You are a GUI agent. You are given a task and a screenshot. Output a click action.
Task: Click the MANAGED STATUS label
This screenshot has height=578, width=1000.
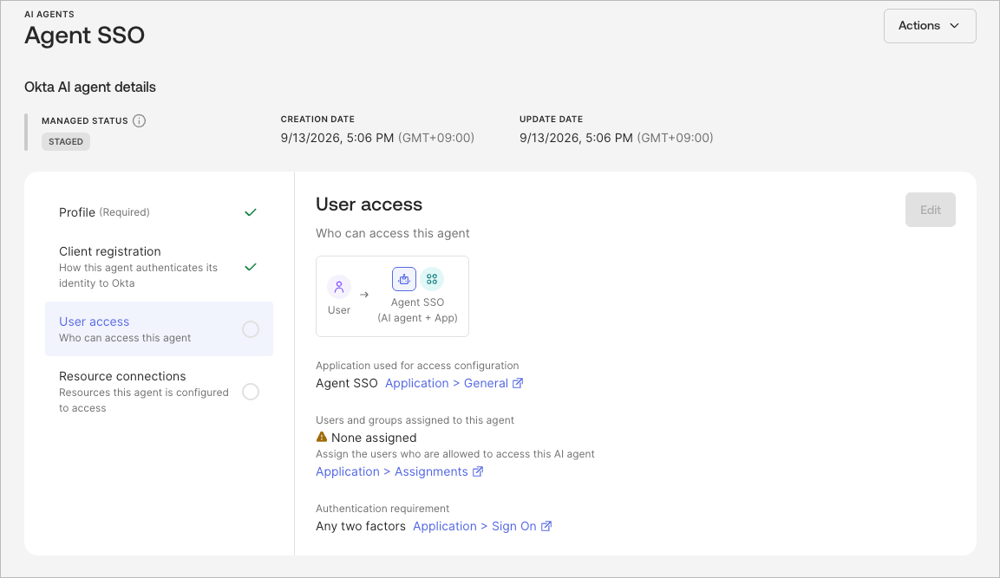[x=85, y=121]
